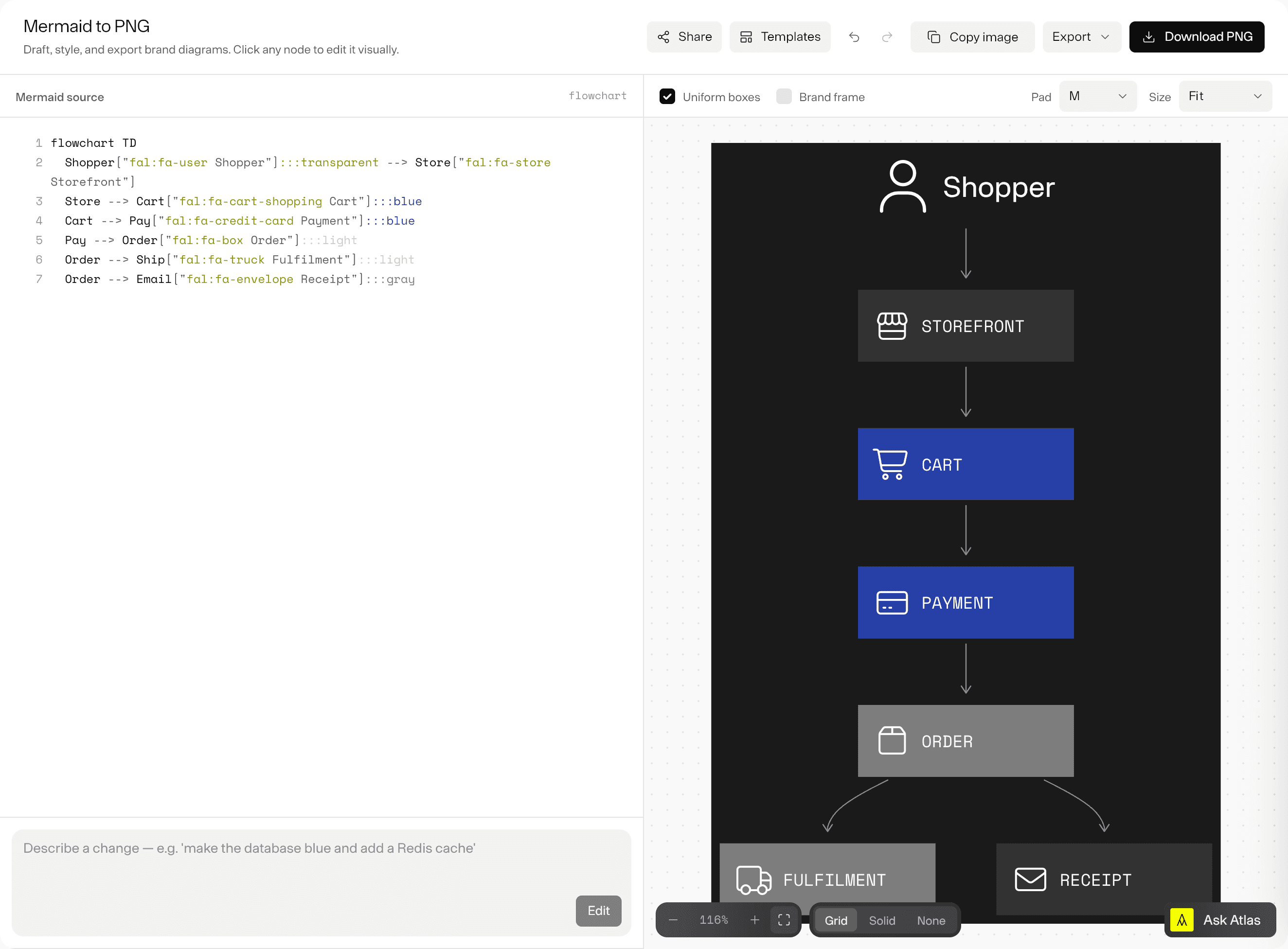Click the RECEIPT node label
Image resolution: width=1288 pixels, height=949 pixels.
coord(1095,880)
